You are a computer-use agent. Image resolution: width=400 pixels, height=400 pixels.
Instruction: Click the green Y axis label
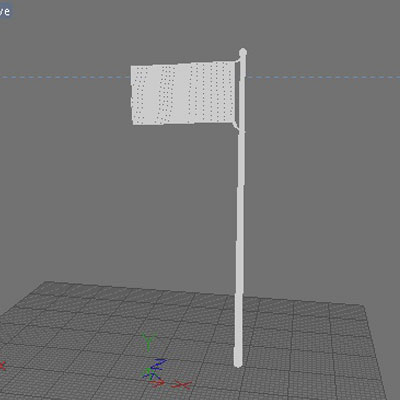coord(149,342)
